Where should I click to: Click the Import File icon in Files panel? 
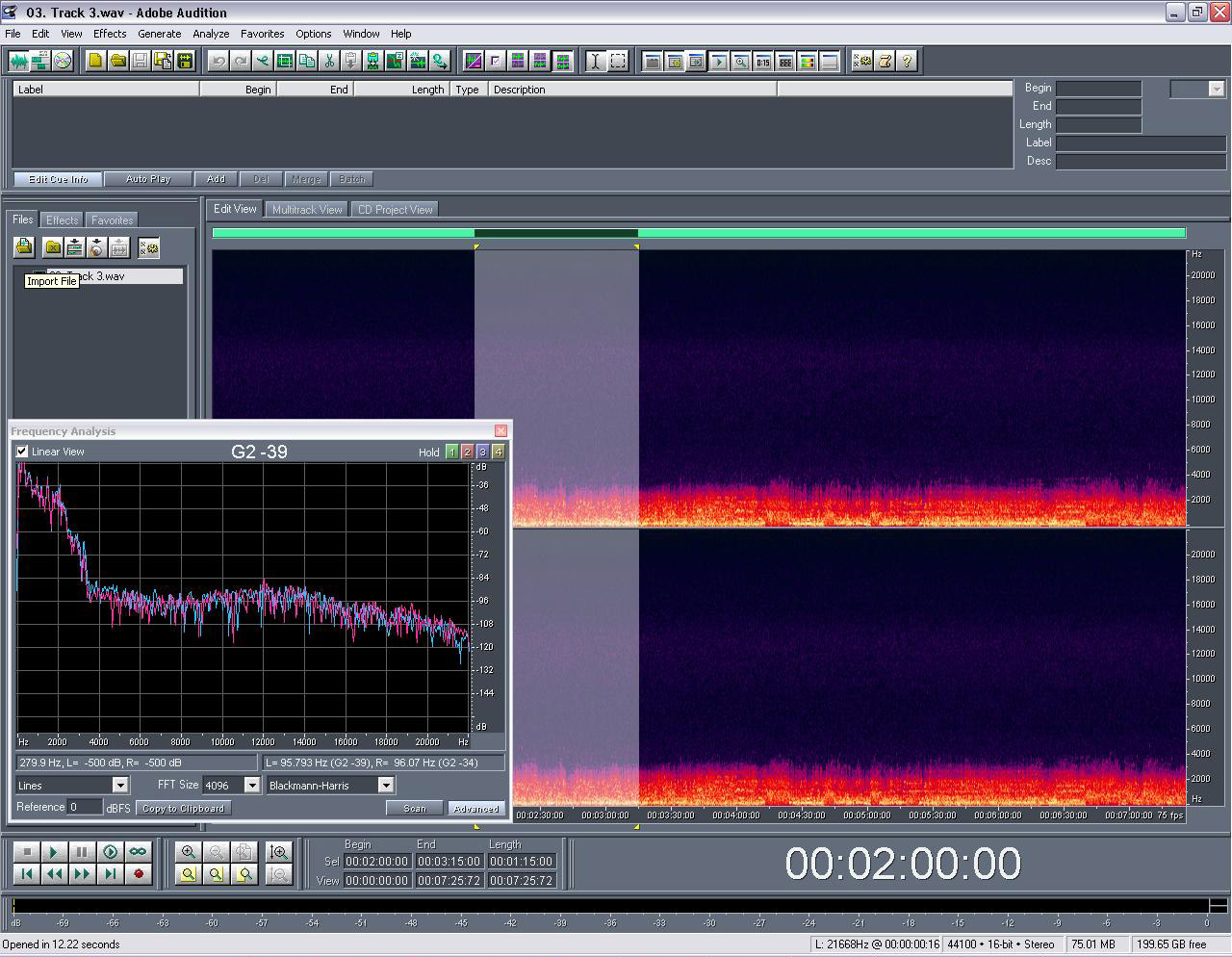24,247
